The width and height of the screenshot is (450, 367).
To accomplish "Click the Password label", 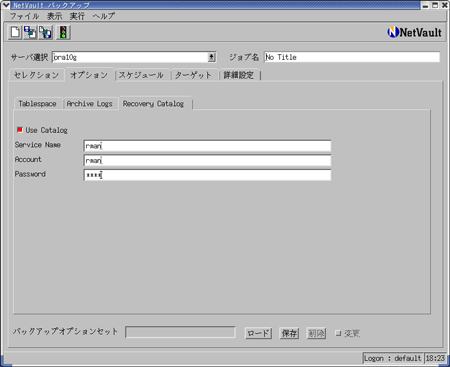I will (30, 174).
